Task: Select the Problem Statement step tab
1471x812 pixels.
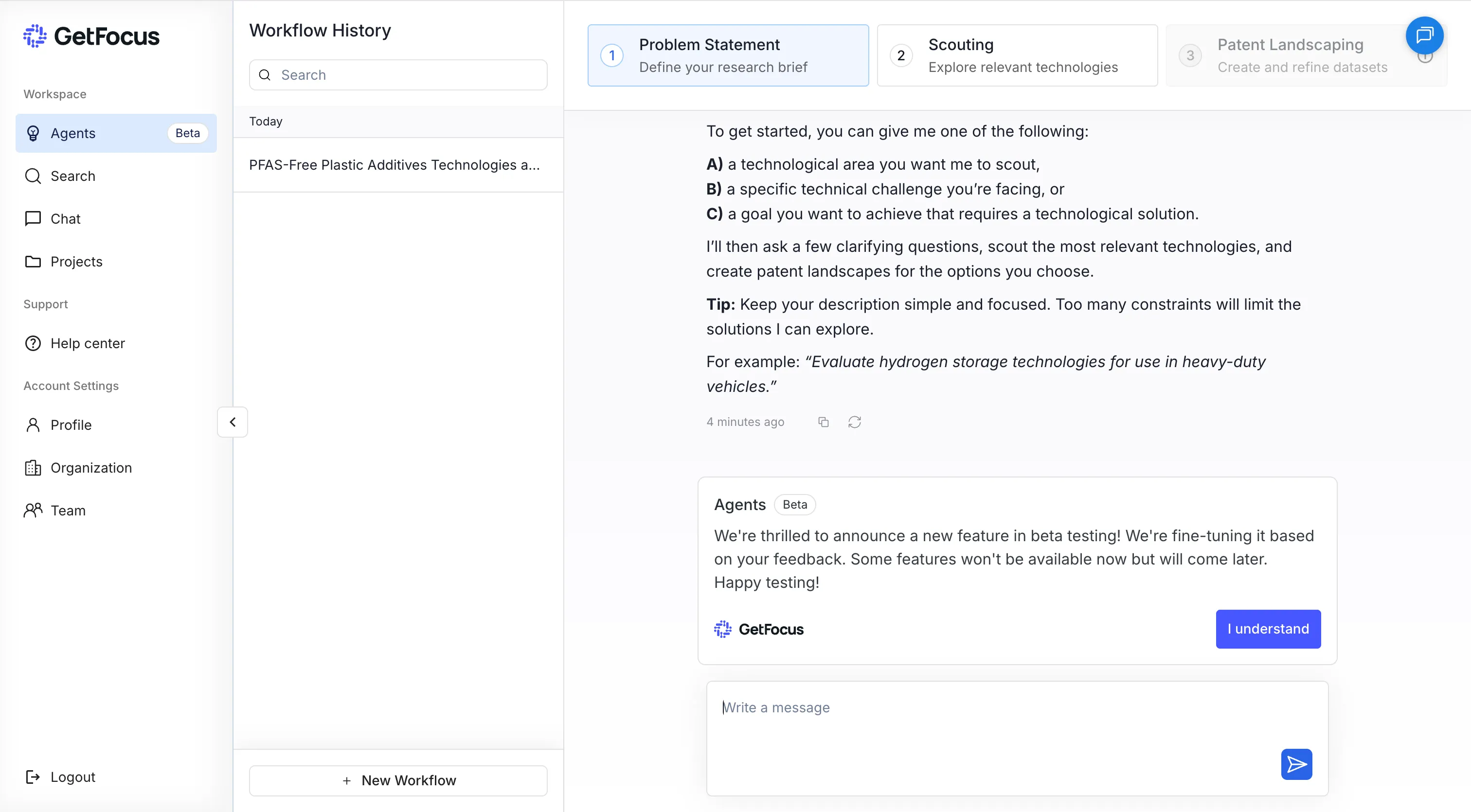Action: [x=728, y=55]
